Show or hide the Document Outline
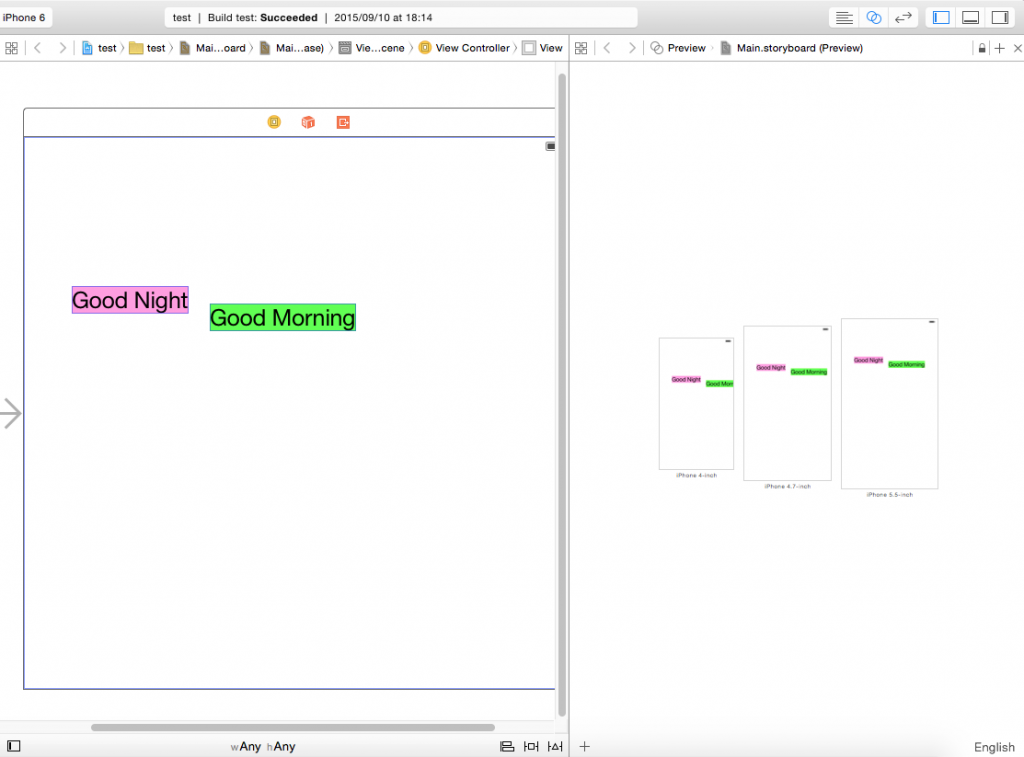1024x757 pixels. click(13, 746)
